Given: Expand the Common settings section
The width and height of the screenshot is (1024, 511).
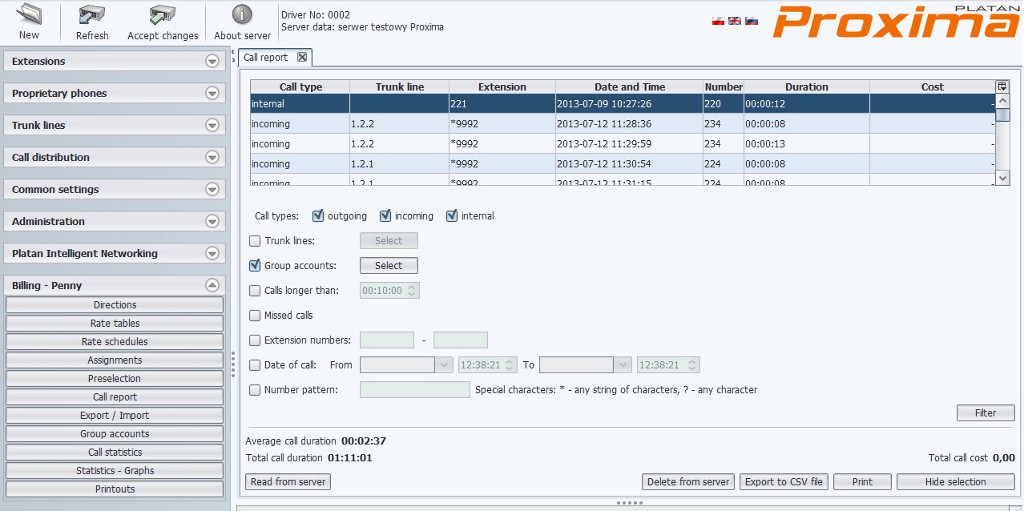Looking at the screenshot, I should (x=212, y=190).
